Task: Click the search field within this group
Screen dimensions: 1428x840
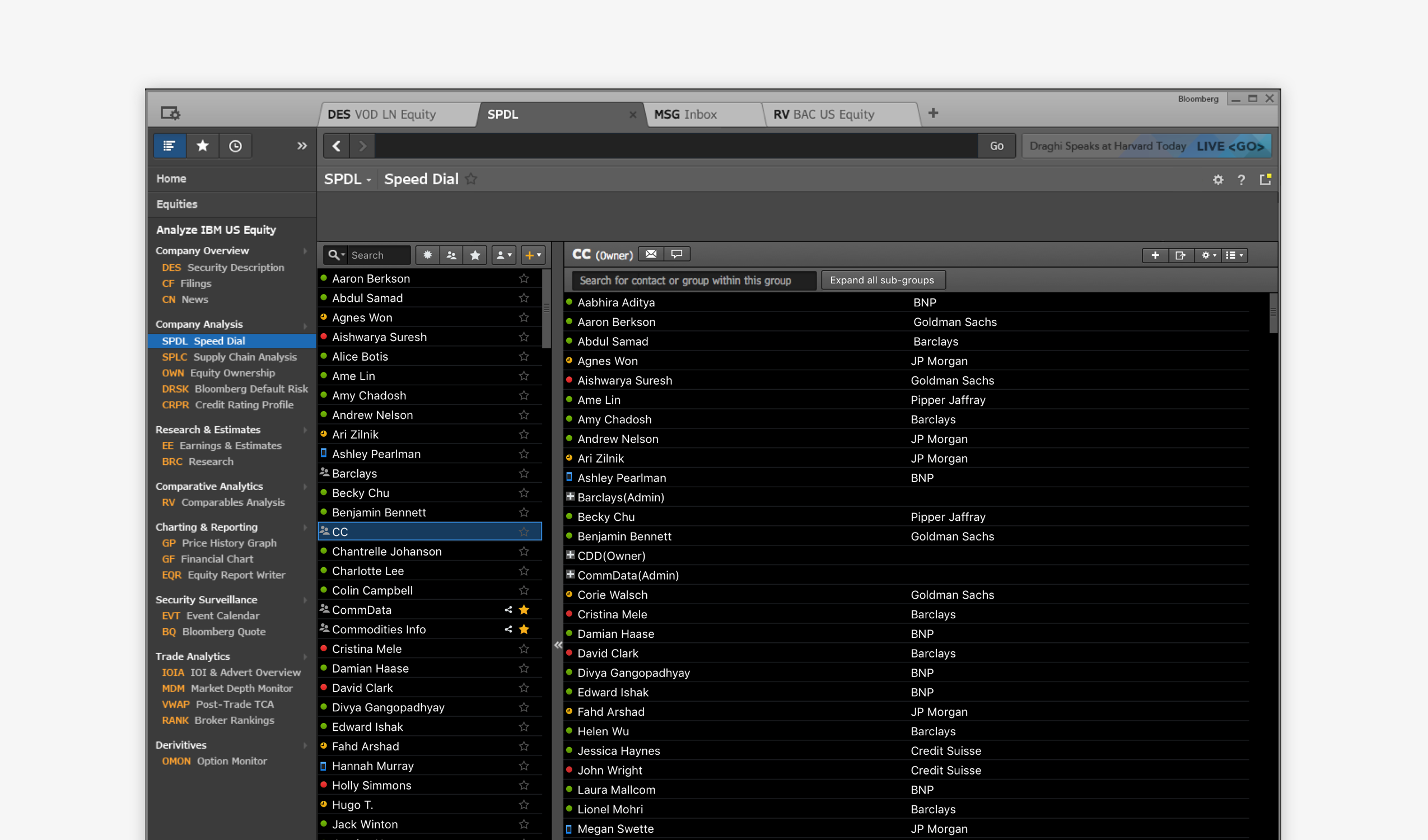Action: 694,280
